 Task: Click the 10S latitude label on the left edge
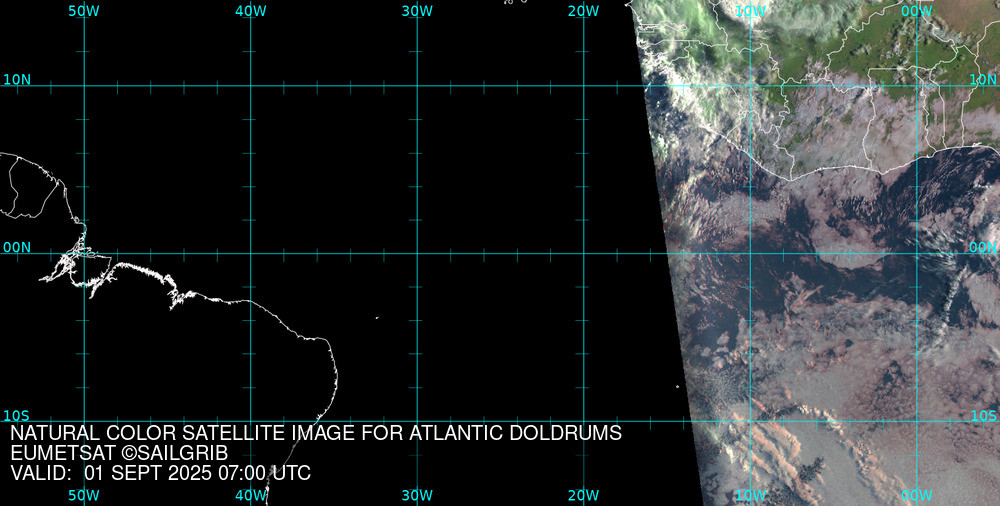point(17,416)
